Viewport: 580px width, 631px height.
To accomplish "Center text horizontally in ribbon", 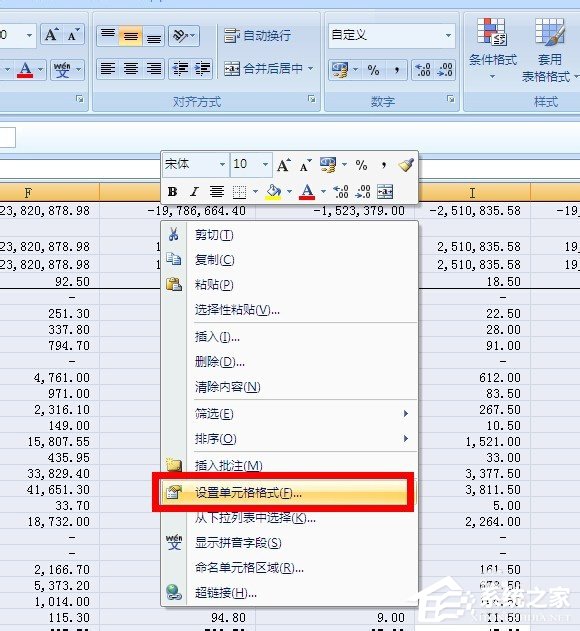I will pos(130,69).
